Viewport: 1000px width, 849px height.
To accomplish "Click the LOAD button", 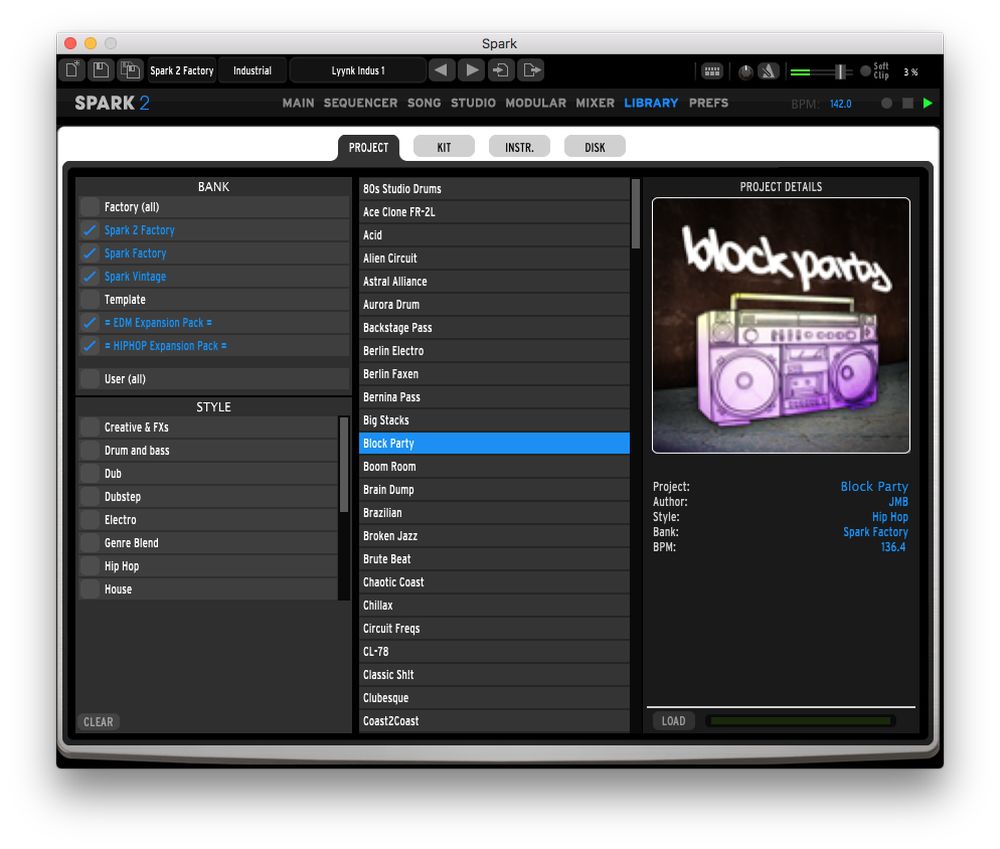I will click(x=673, y=721).
